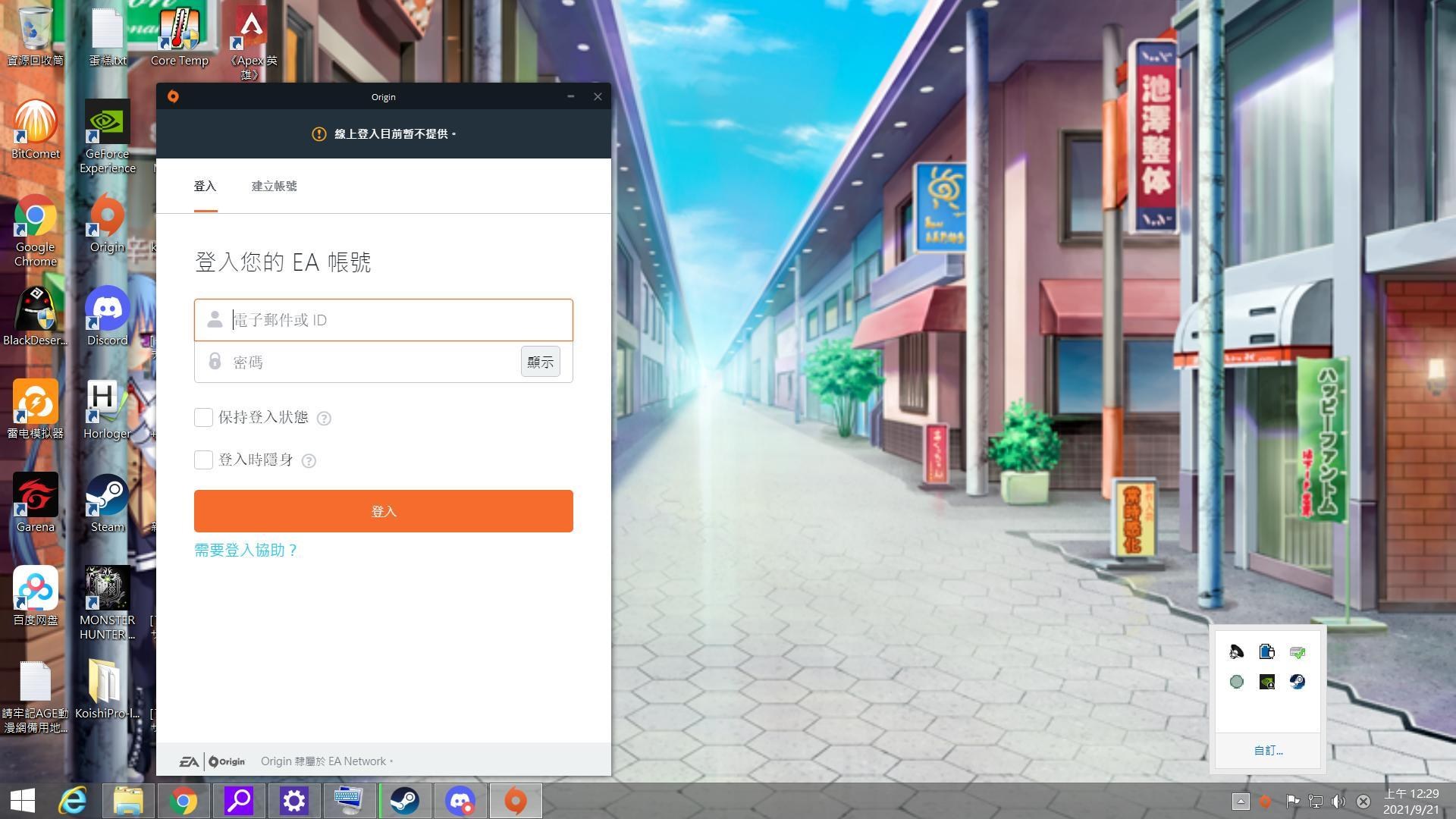Select the Discord desktop shortcut
This screenshot has height=819, width=1456.
108,316
